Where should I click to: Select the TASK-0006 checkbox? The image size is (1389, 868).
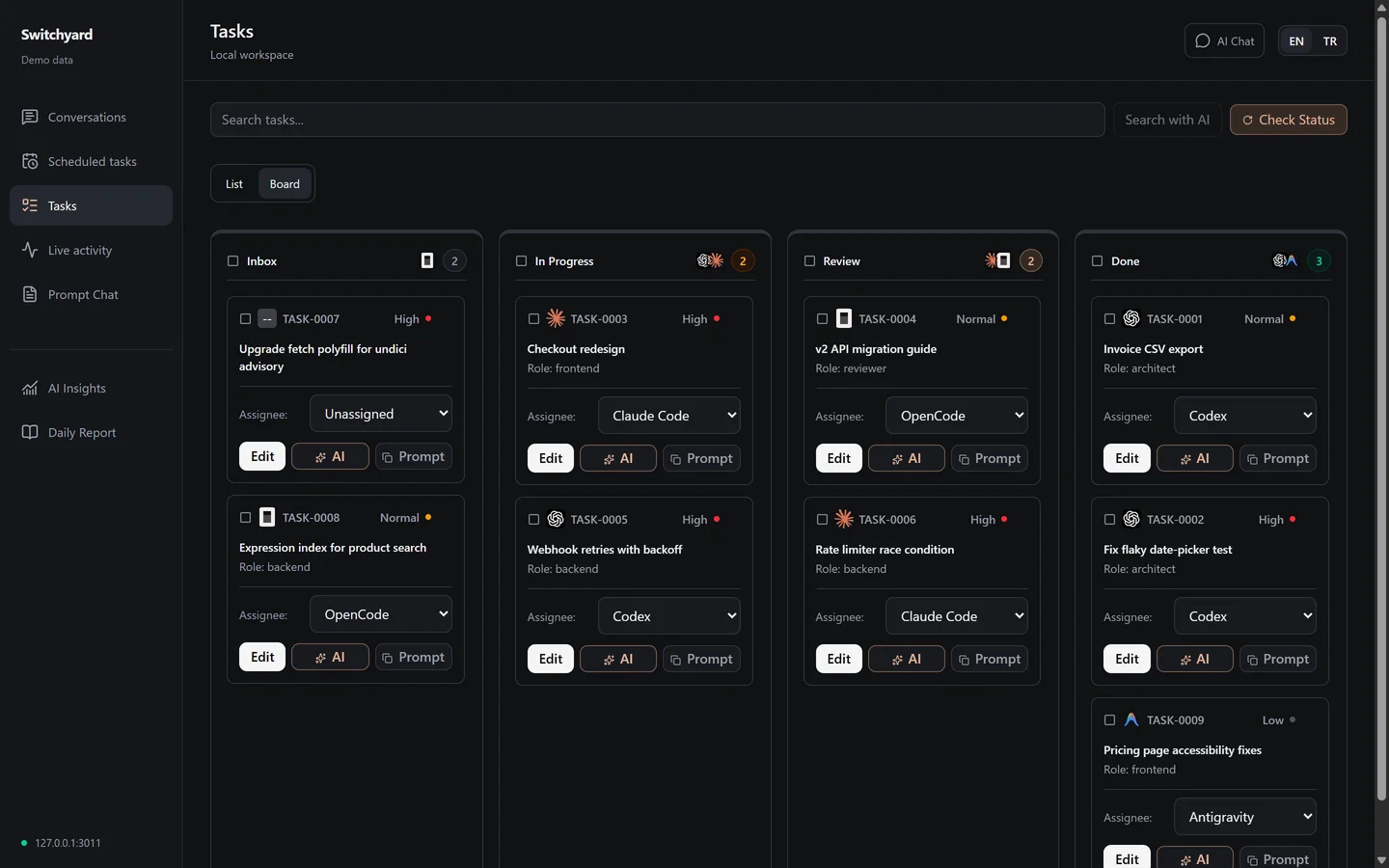pos(822,519)
